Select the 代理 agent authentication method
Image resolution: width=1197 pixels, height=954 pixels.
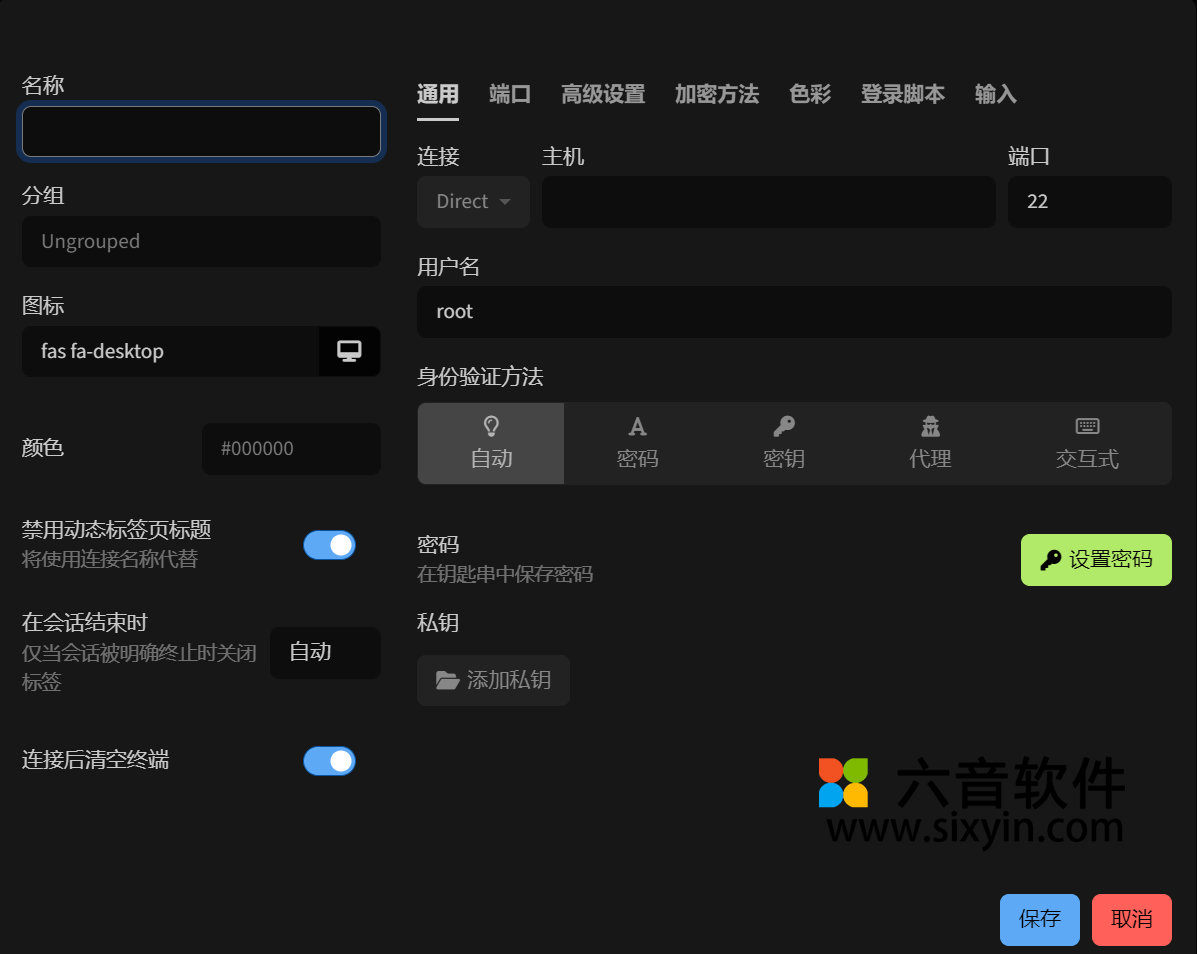930,443
